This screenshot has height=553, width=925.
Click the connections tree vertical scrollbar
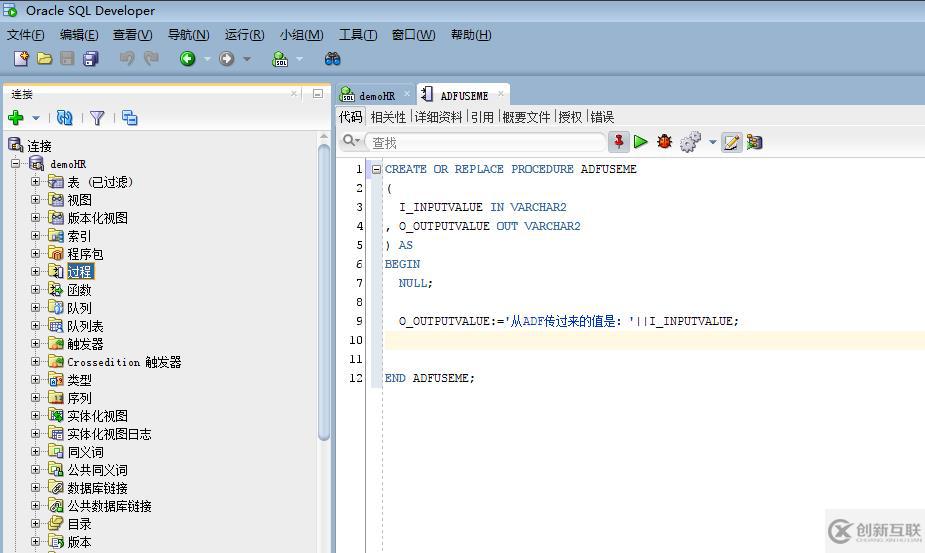coord(324,292)
